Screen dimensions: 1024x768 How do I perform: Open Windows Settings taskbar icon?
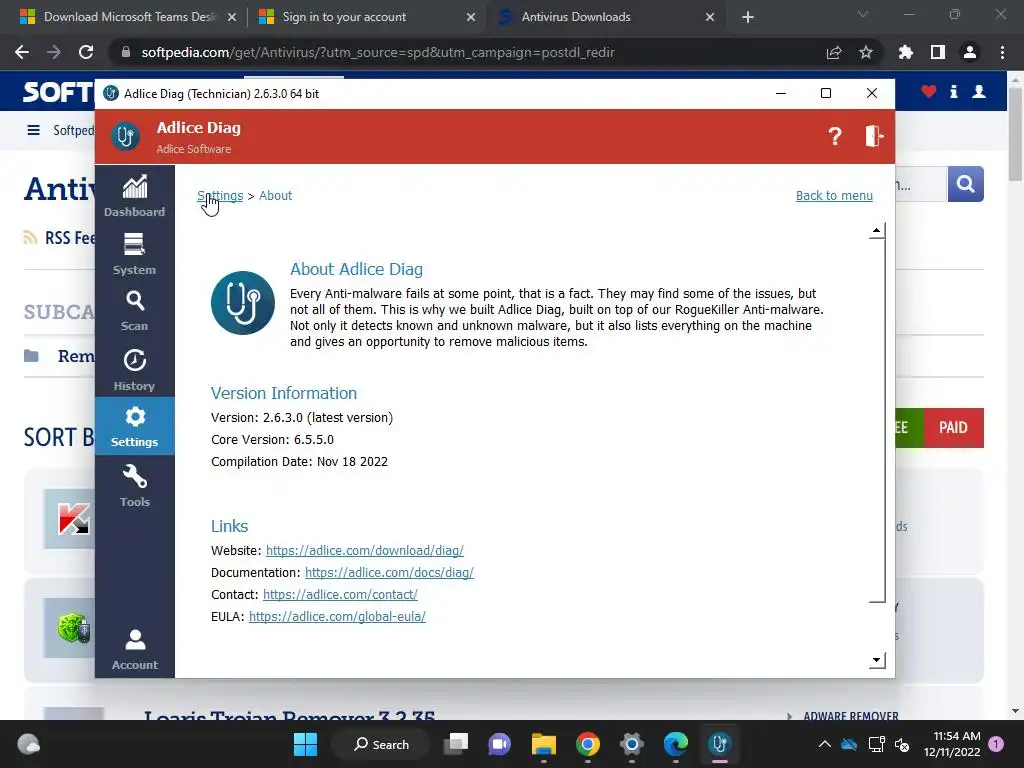pos(632,744)
